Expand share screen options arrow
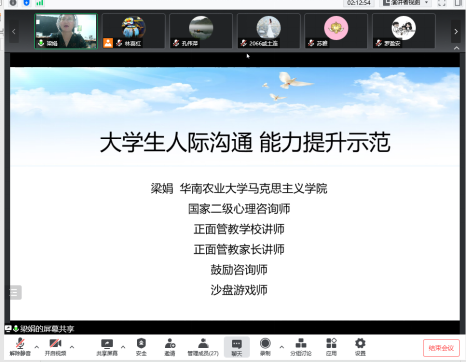467x363 pixels. click(123, 347)
